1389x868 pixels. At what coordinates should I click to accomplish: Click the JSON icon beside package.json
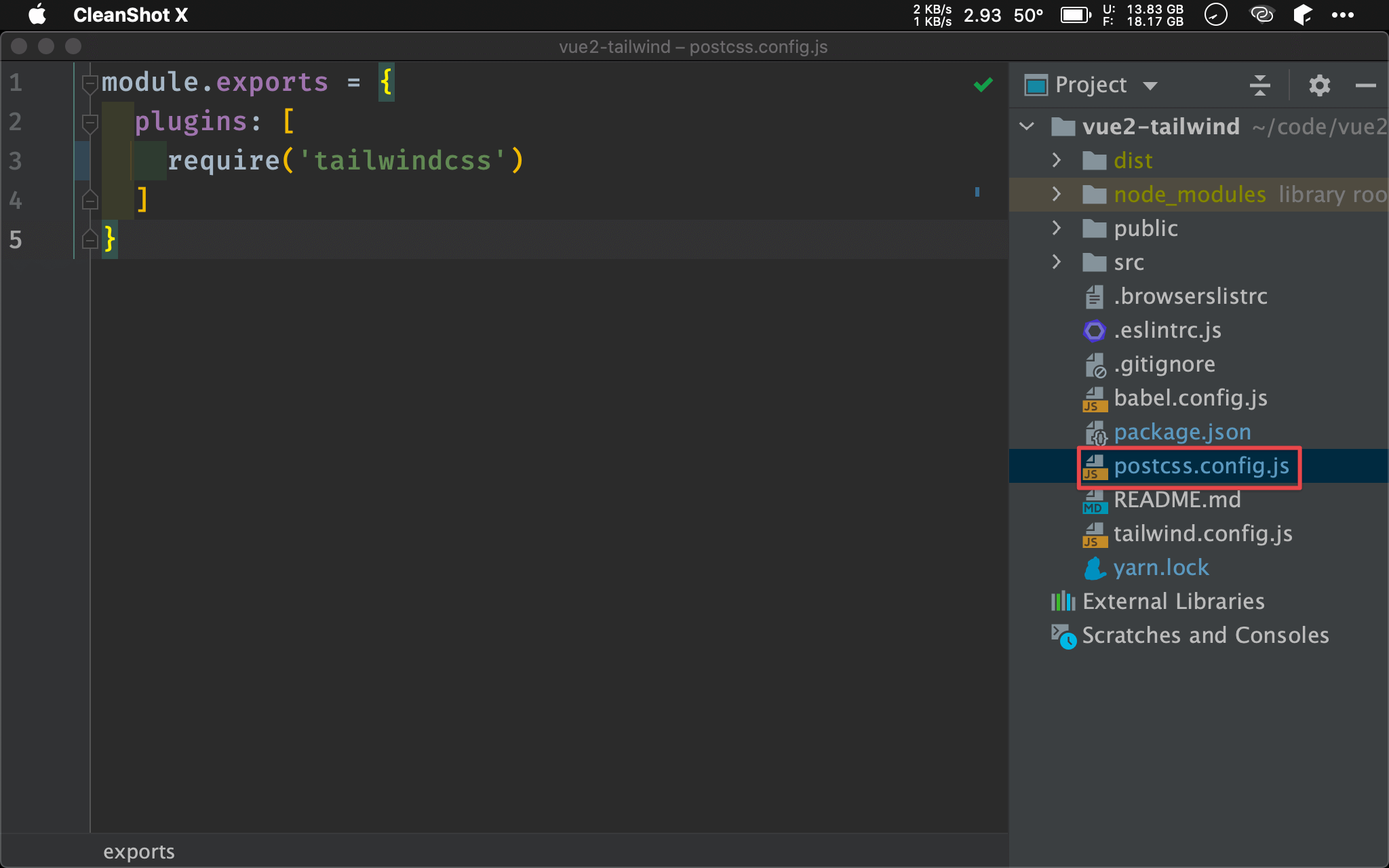[1095, 433]
